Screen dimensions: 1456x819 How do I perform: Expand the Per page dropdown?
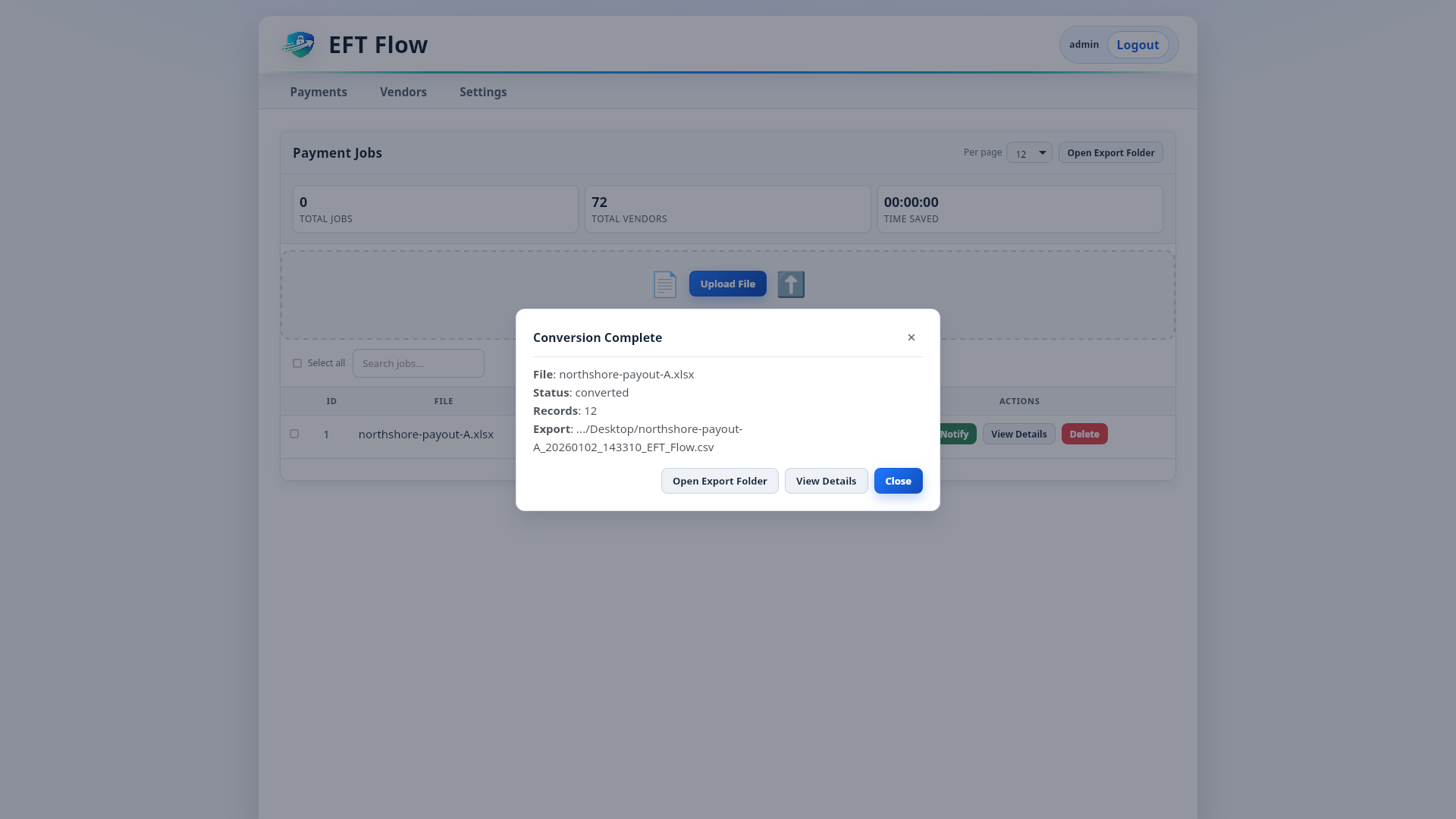pos(1029,153)
